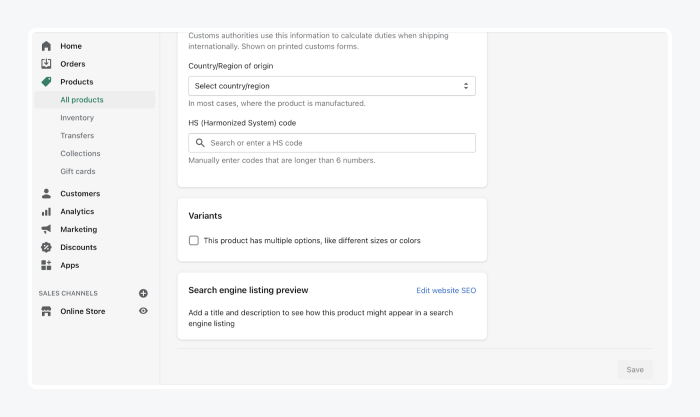Viewport: 700px width, 417px height.
Task: Click the Online Store shop icon
Action: tap(46, 311)
